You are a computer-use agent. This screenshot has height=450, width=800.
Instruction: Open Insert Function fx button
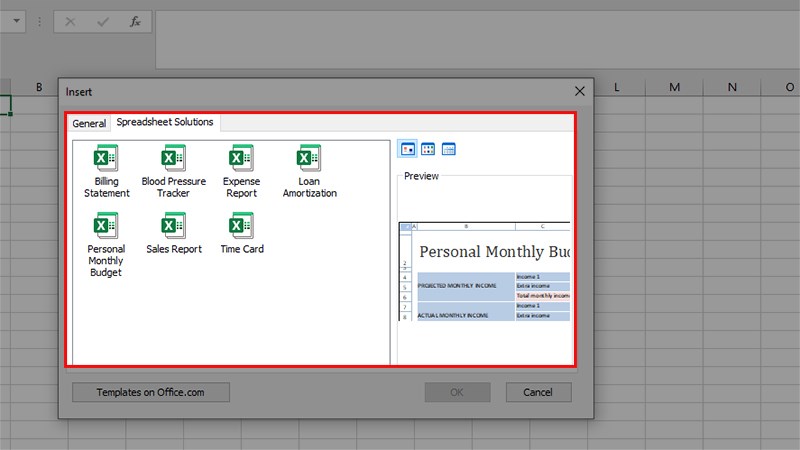(x=135, y=21)
